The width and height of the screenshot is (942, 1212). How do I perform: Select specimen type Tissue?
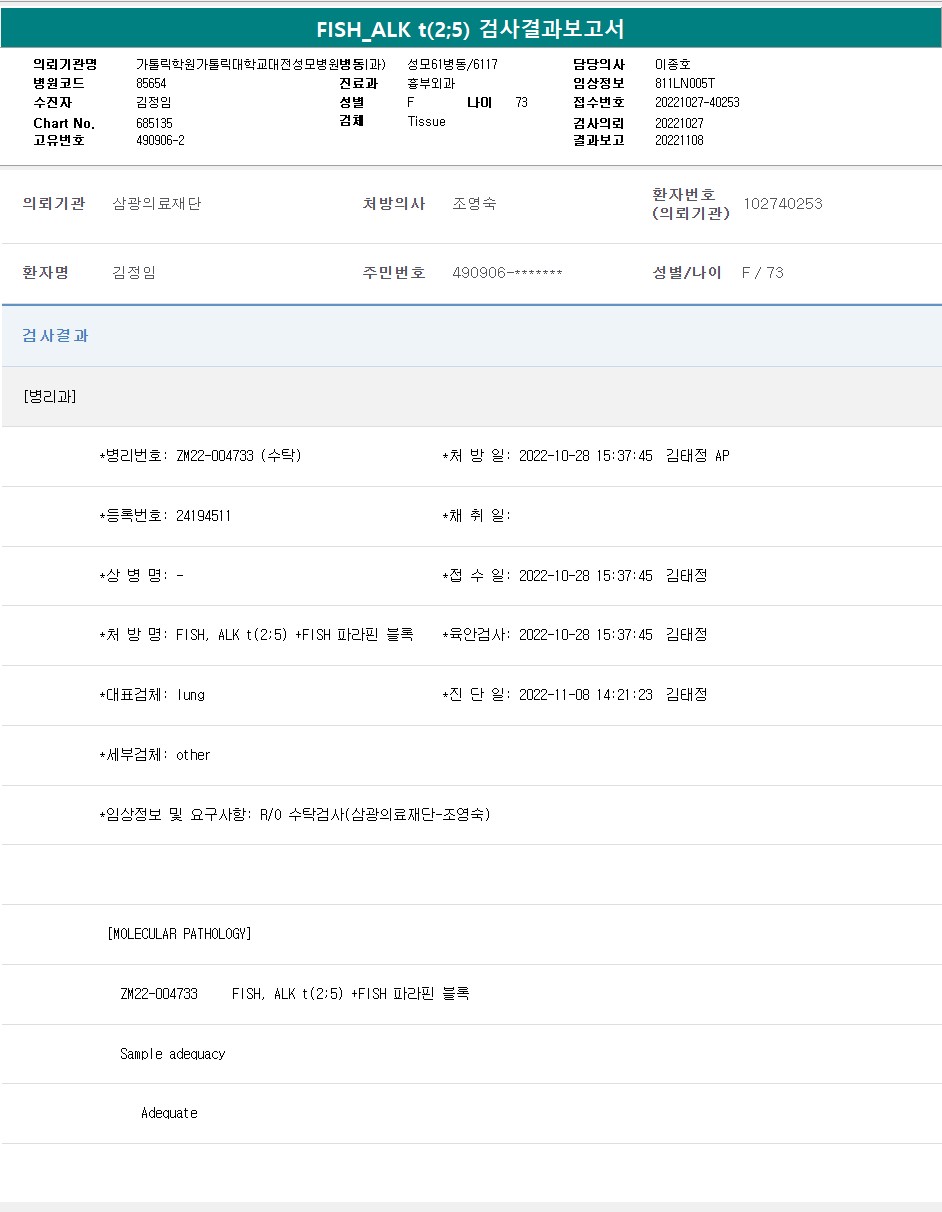tap(426, 121)
